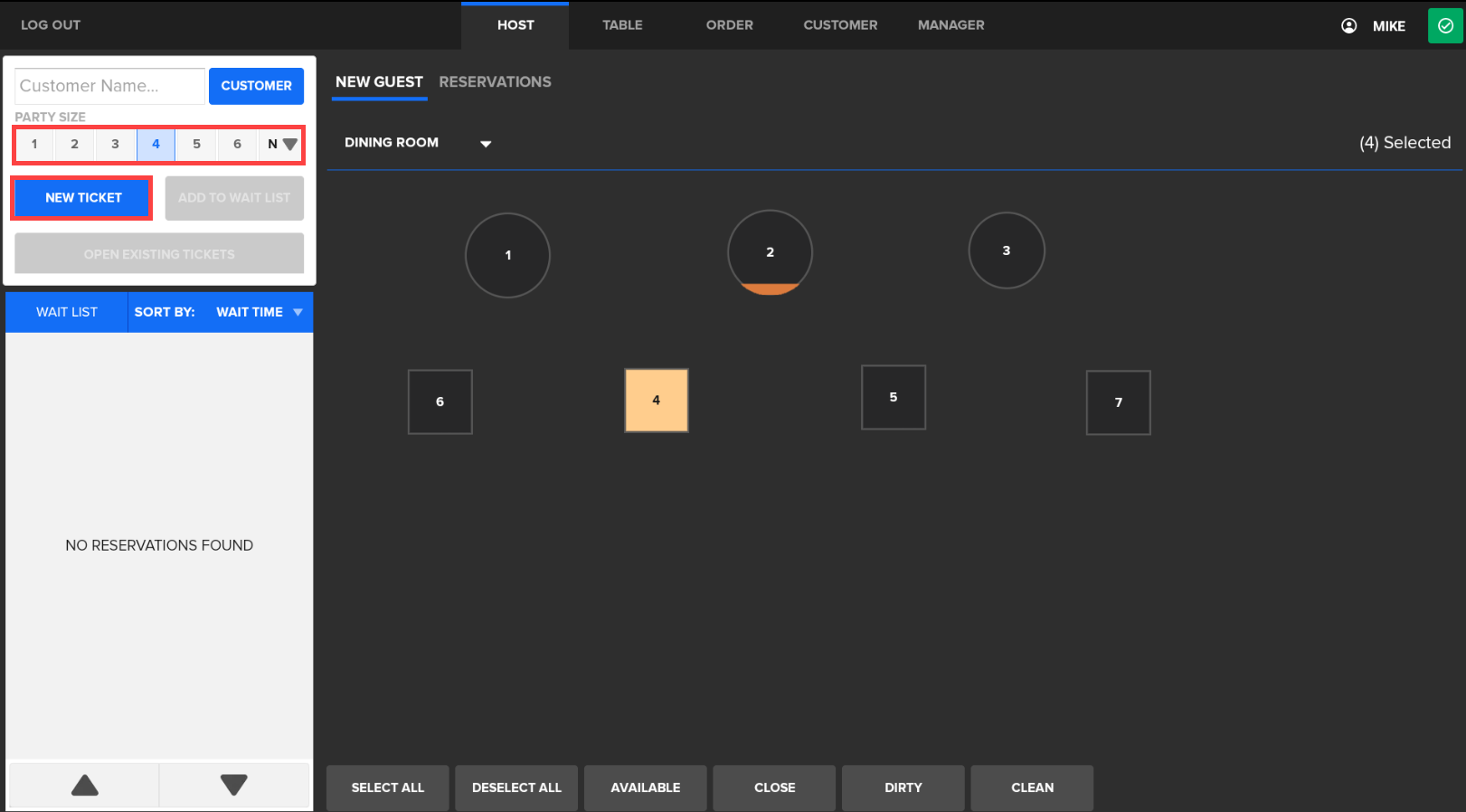This screenshot has width=1466, height=812.
Task: Select square table 7 on floor plan
Action: (1118, 402)
